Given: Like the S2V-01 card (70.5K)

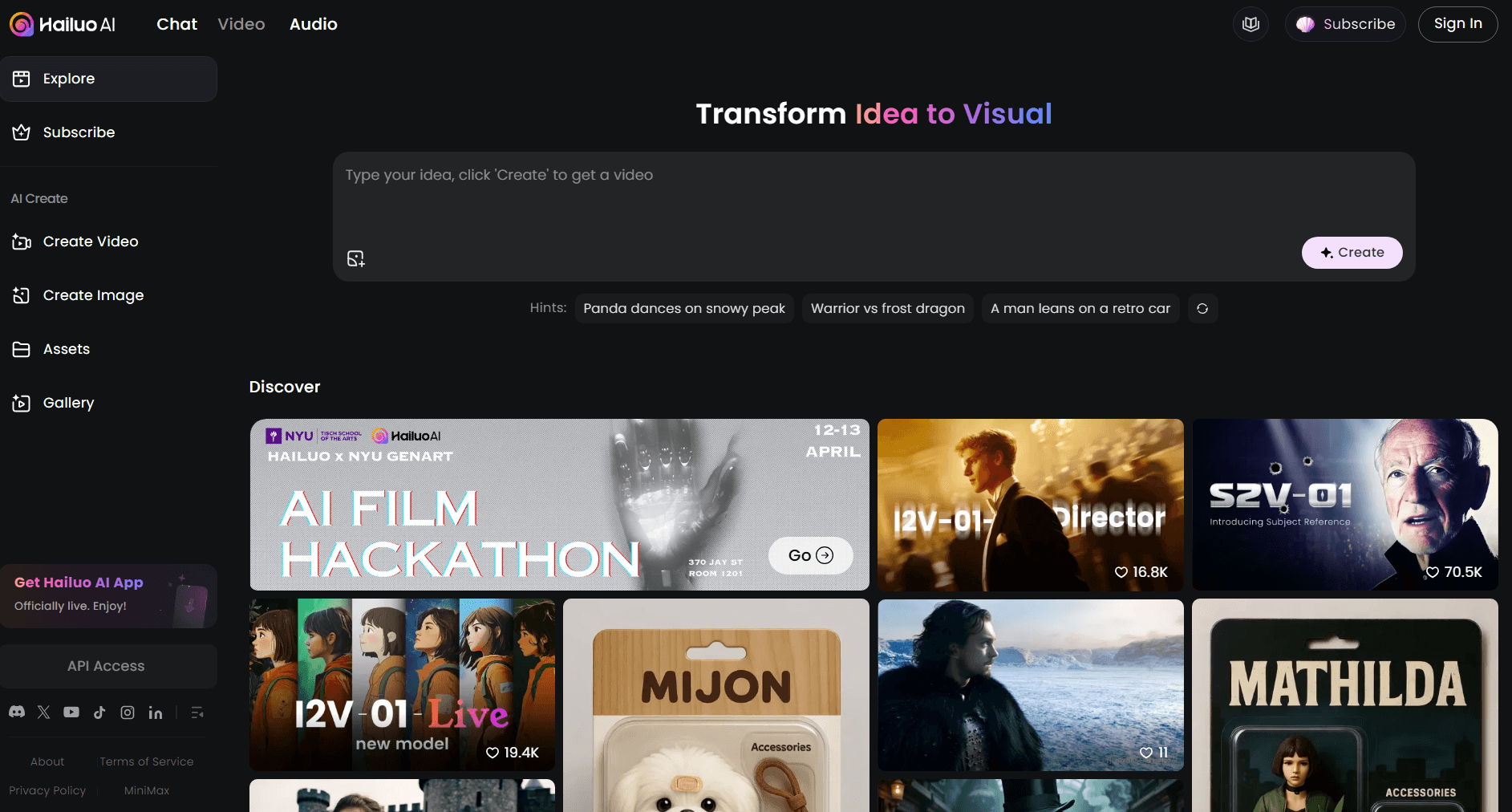Looking at the screenshot, I should 1433,572.
